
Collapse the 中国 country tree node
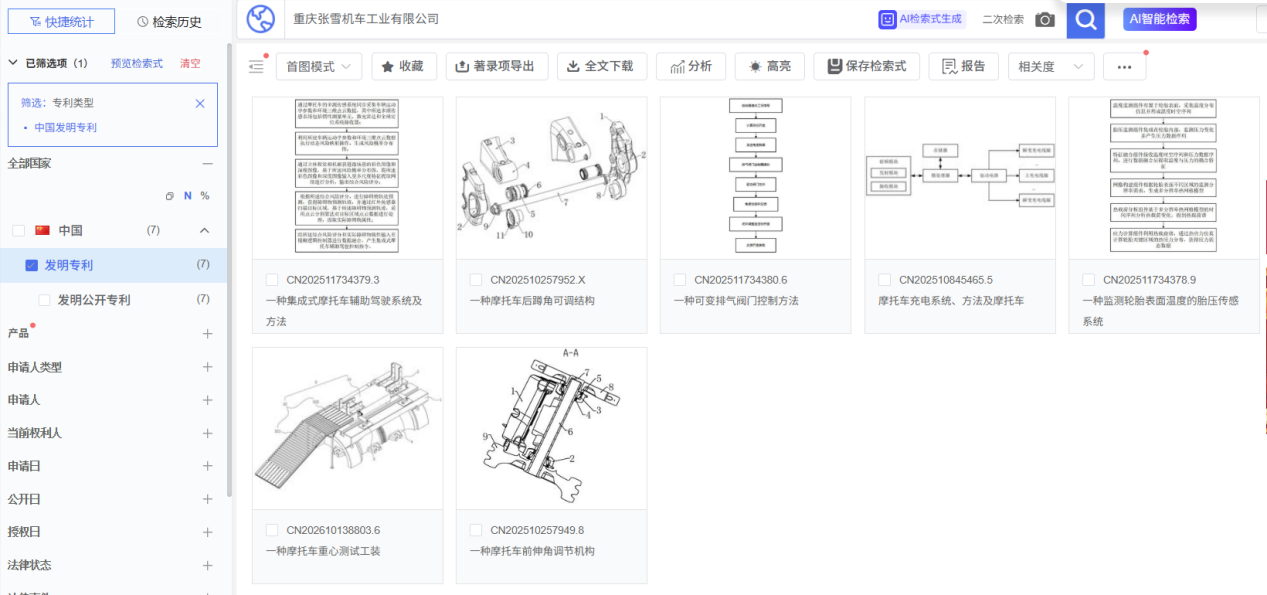click(x=205, y=230)
